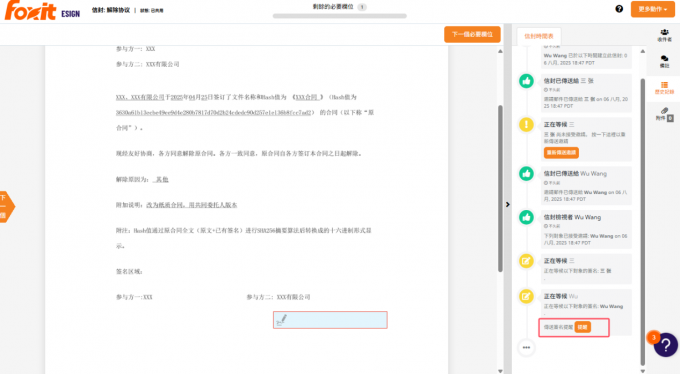Click the required-fields progress bar in the header
Screen dimensions: 680x374
[340, 16]
